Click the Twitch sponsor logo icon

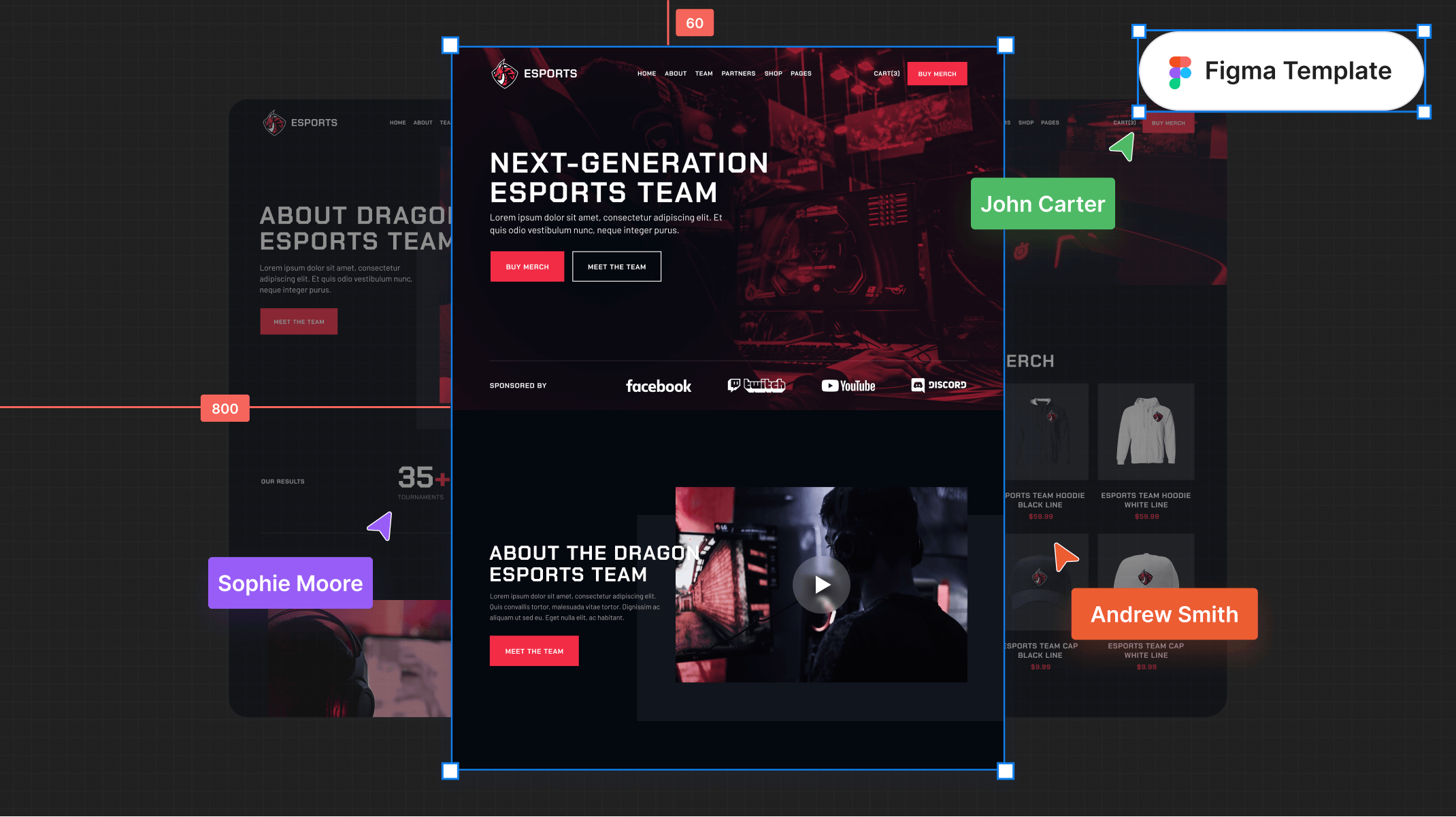coord(757,384)
